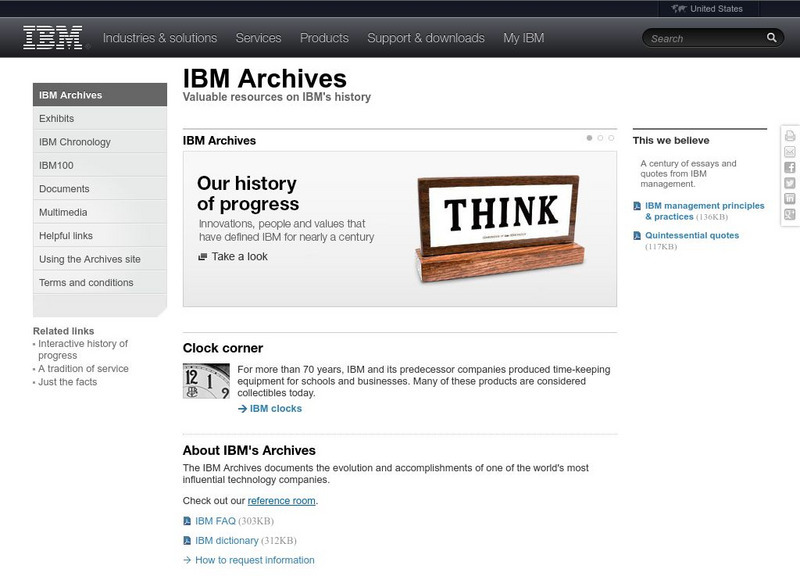Click the search magnifier icon
800x576 pixels.
771,37
